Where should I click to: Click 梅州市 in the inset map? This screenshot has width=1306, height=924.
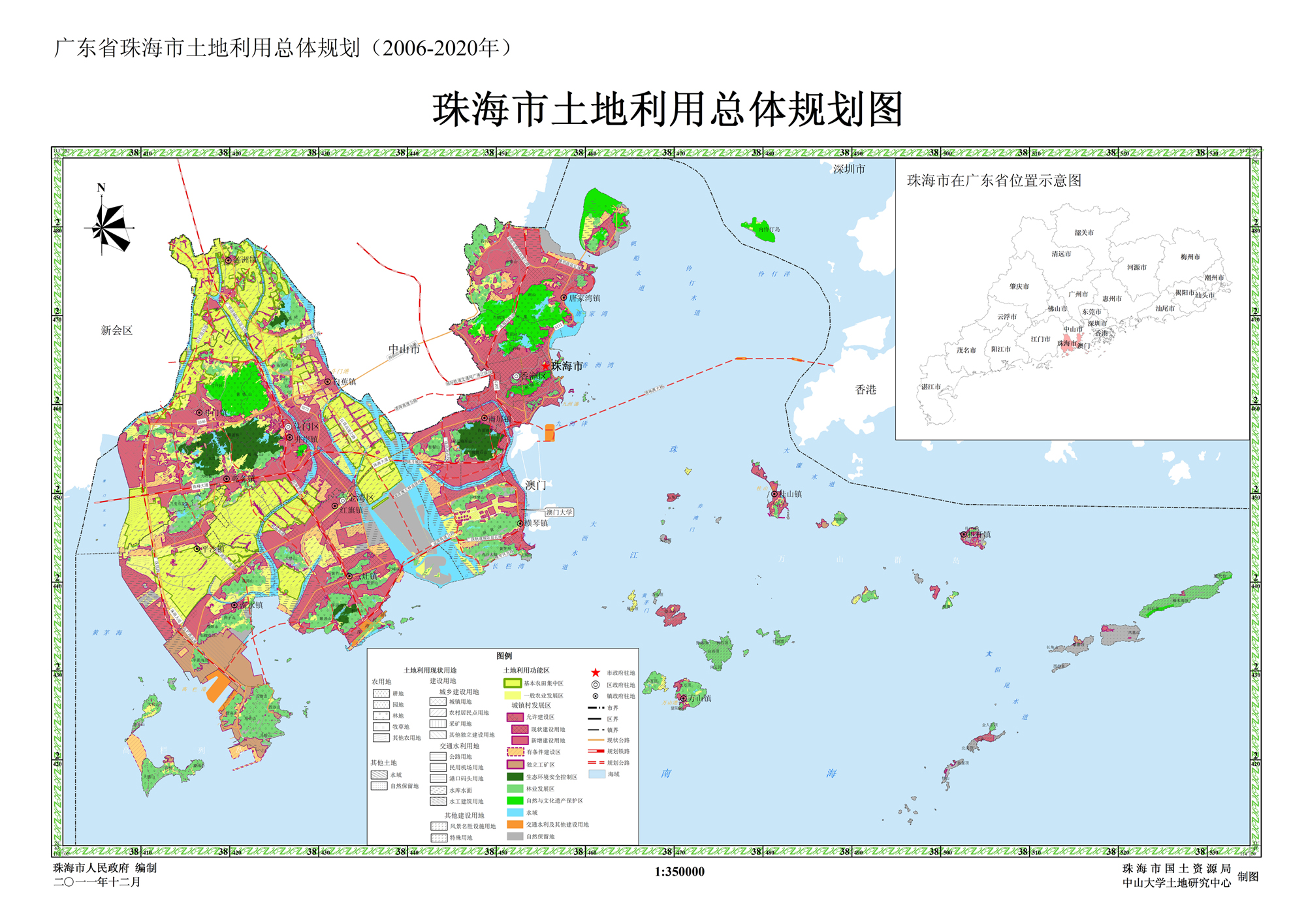1190,257
